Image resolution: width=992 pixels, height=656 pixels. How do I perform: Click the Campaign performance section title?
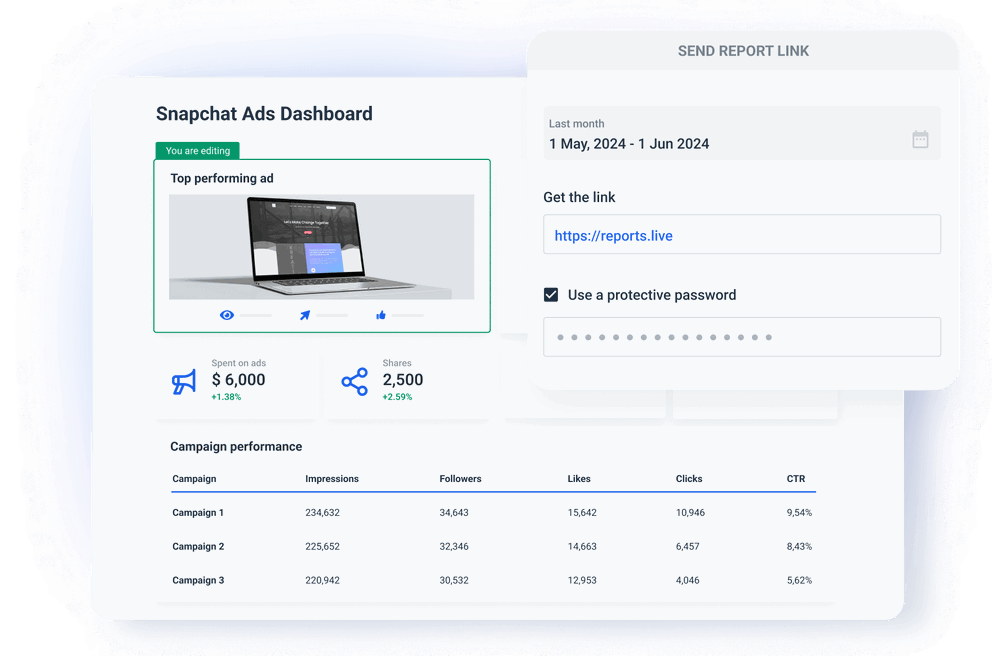coord(236,446)
